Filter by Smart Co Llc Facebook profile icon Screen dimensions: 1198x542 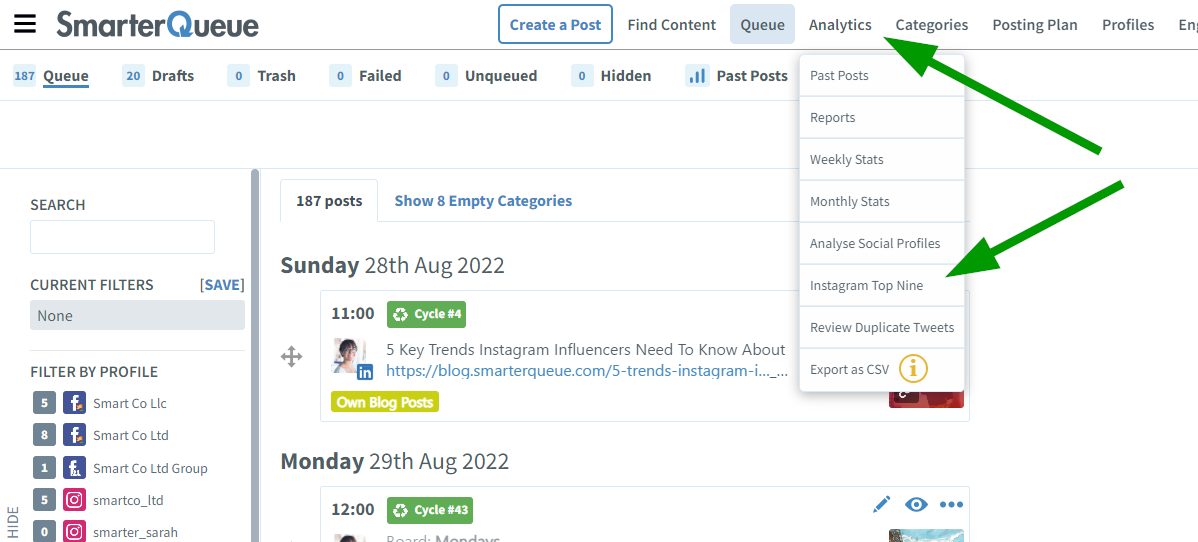[74, 403]
